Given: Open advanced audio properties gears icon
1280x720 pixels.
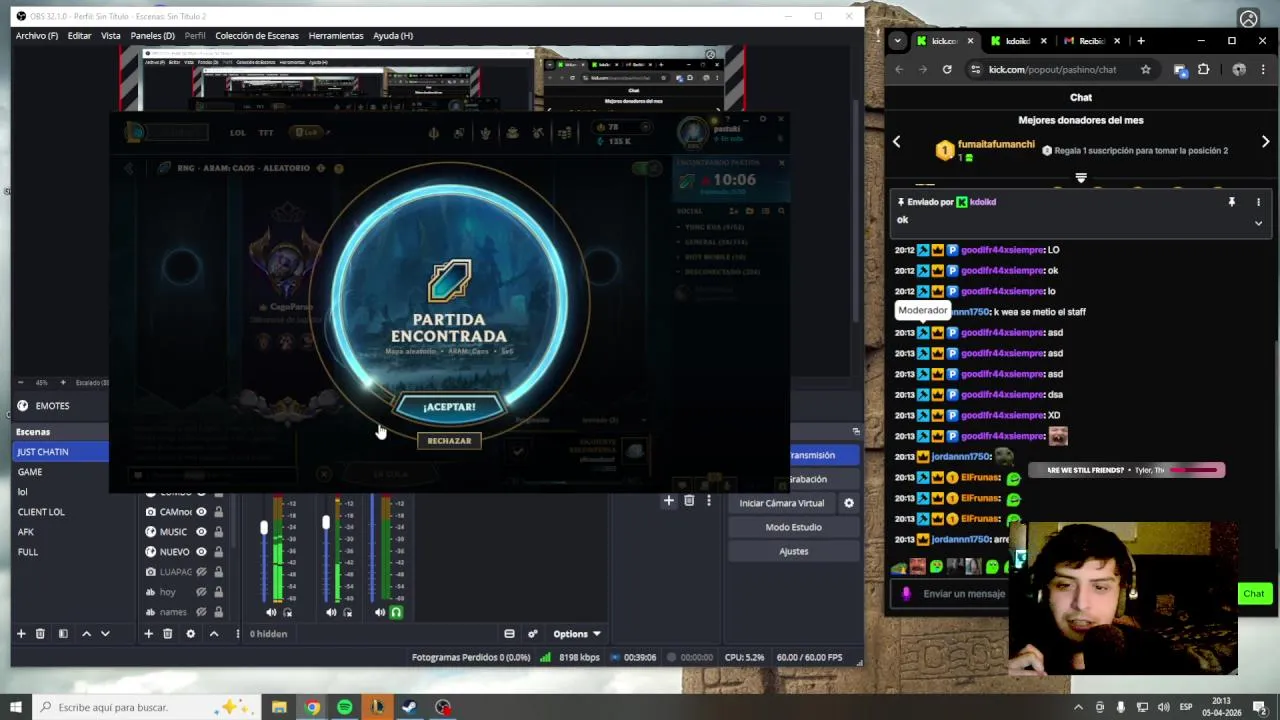Looking at the screenshot, I should coord(532,633).
